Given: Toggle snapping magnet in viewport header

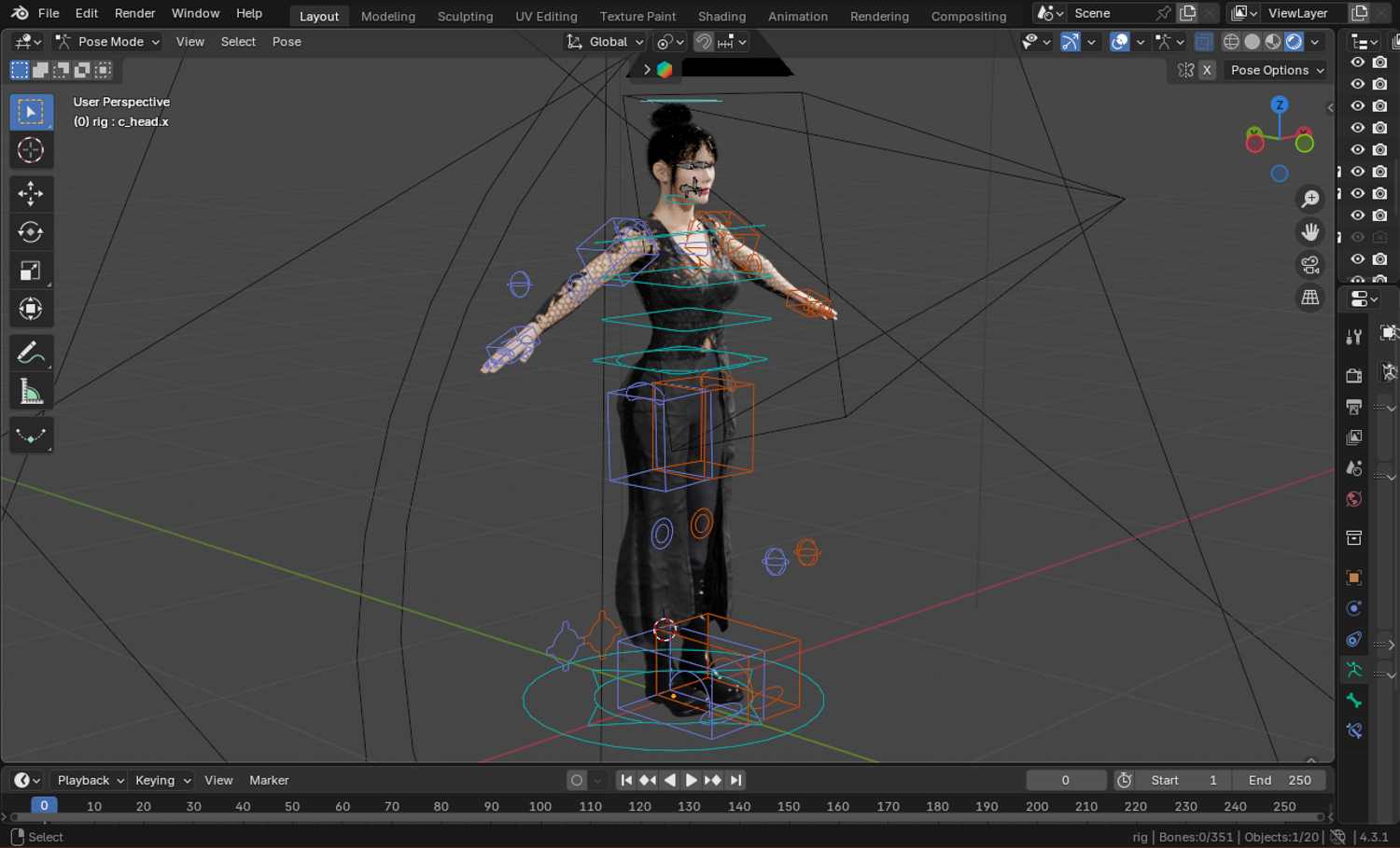Looking at the screenshot, I should [x=705, y=42].
